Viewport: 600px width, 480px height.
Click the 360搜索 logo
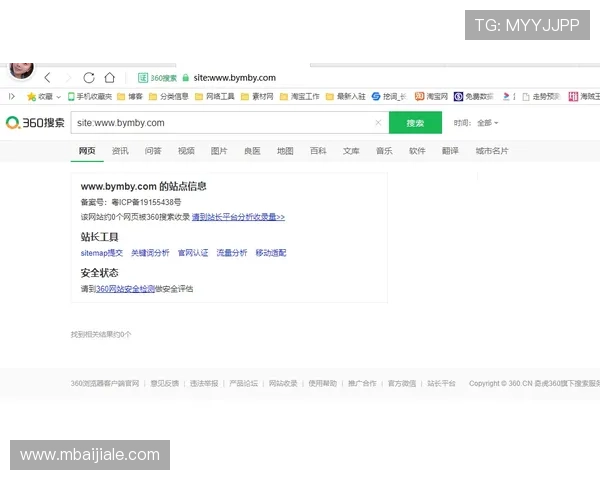pos(35,123)
